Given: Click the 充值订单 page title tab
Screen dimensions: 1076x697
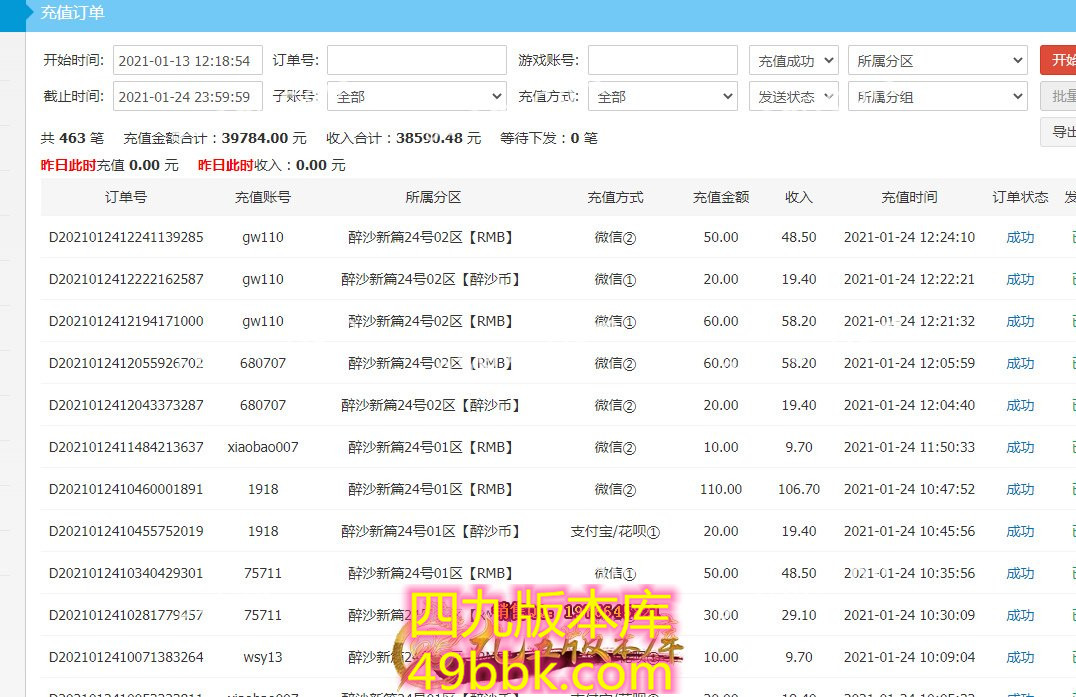Looking at the screenshot, I should [x=72, y=13].
